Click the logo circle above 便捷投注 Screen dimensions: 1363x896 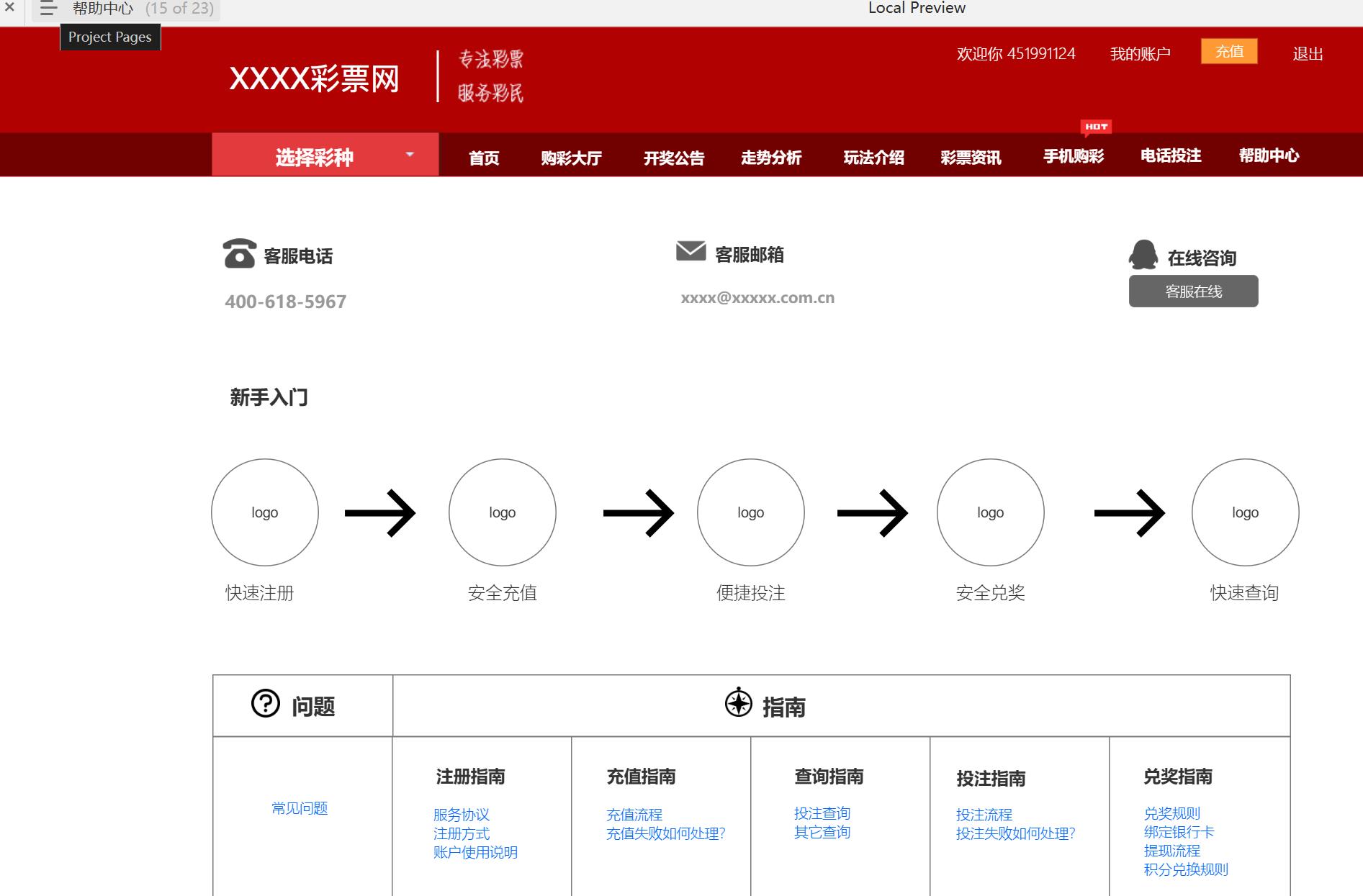(751, 512)
